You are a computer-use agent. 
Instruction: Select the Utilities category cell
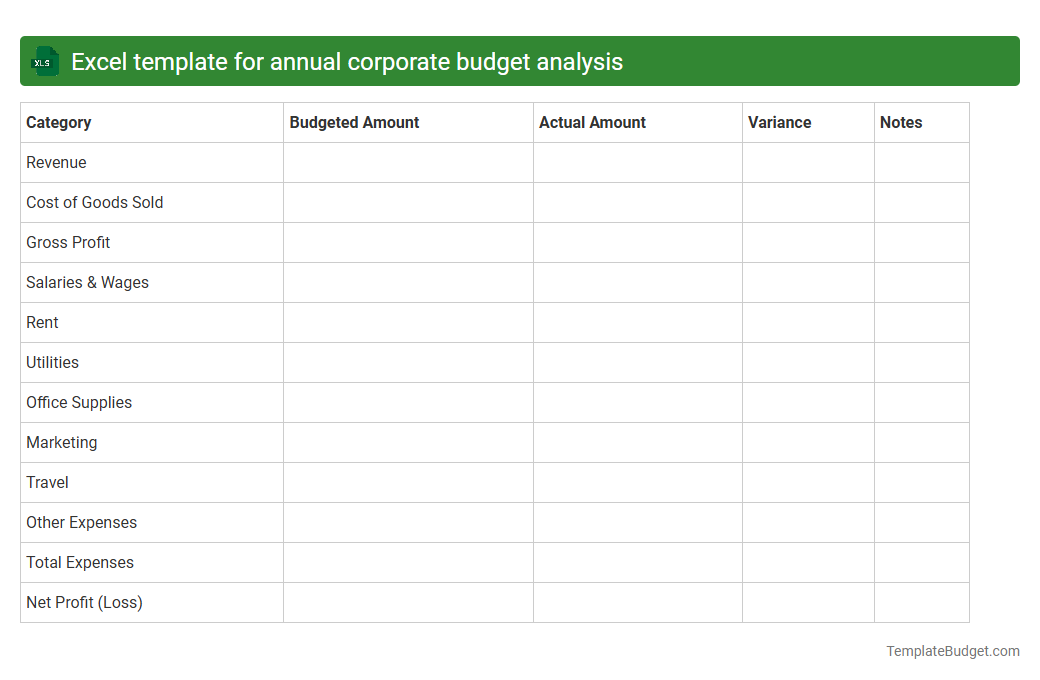pos(52,362)
